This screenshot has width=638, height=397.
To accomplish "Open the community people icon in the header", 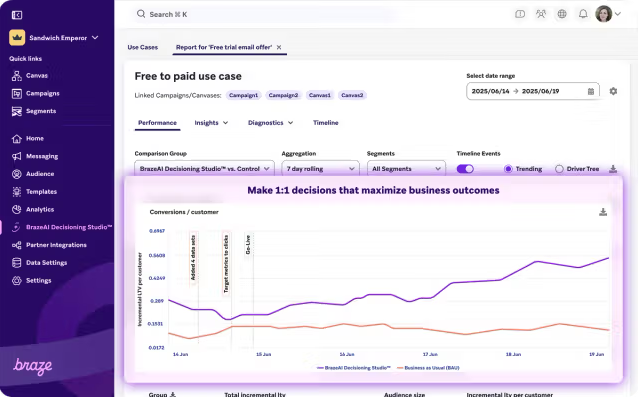I will (541, 14).
